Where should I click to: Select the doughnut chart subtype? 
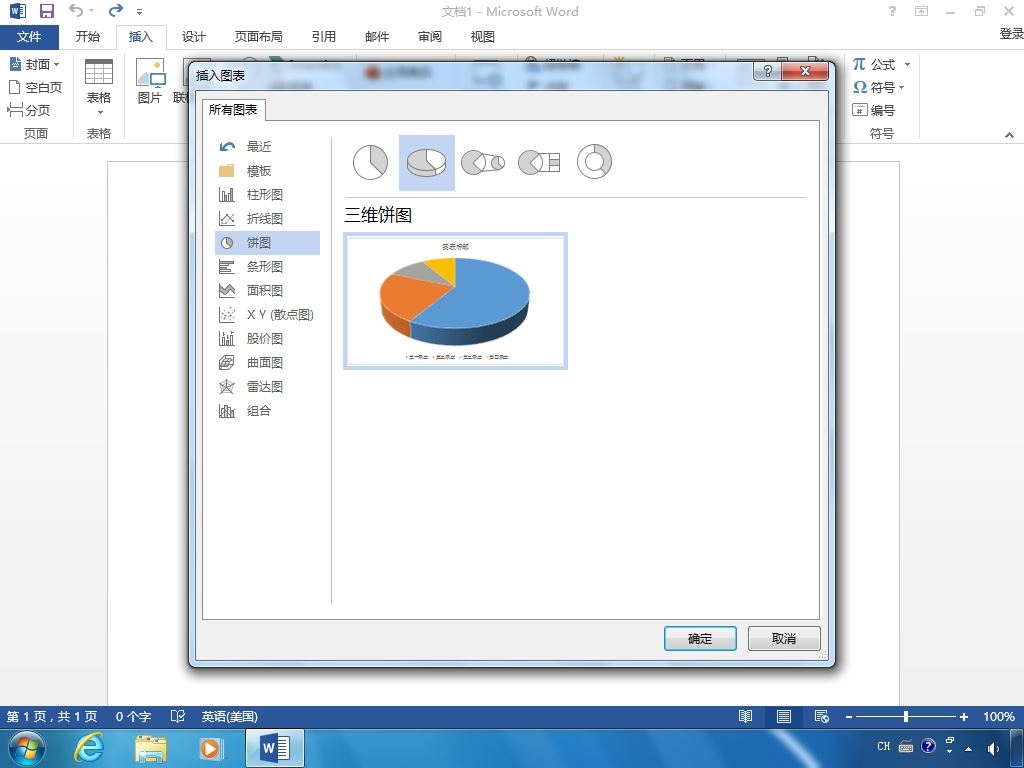(594, 162)
